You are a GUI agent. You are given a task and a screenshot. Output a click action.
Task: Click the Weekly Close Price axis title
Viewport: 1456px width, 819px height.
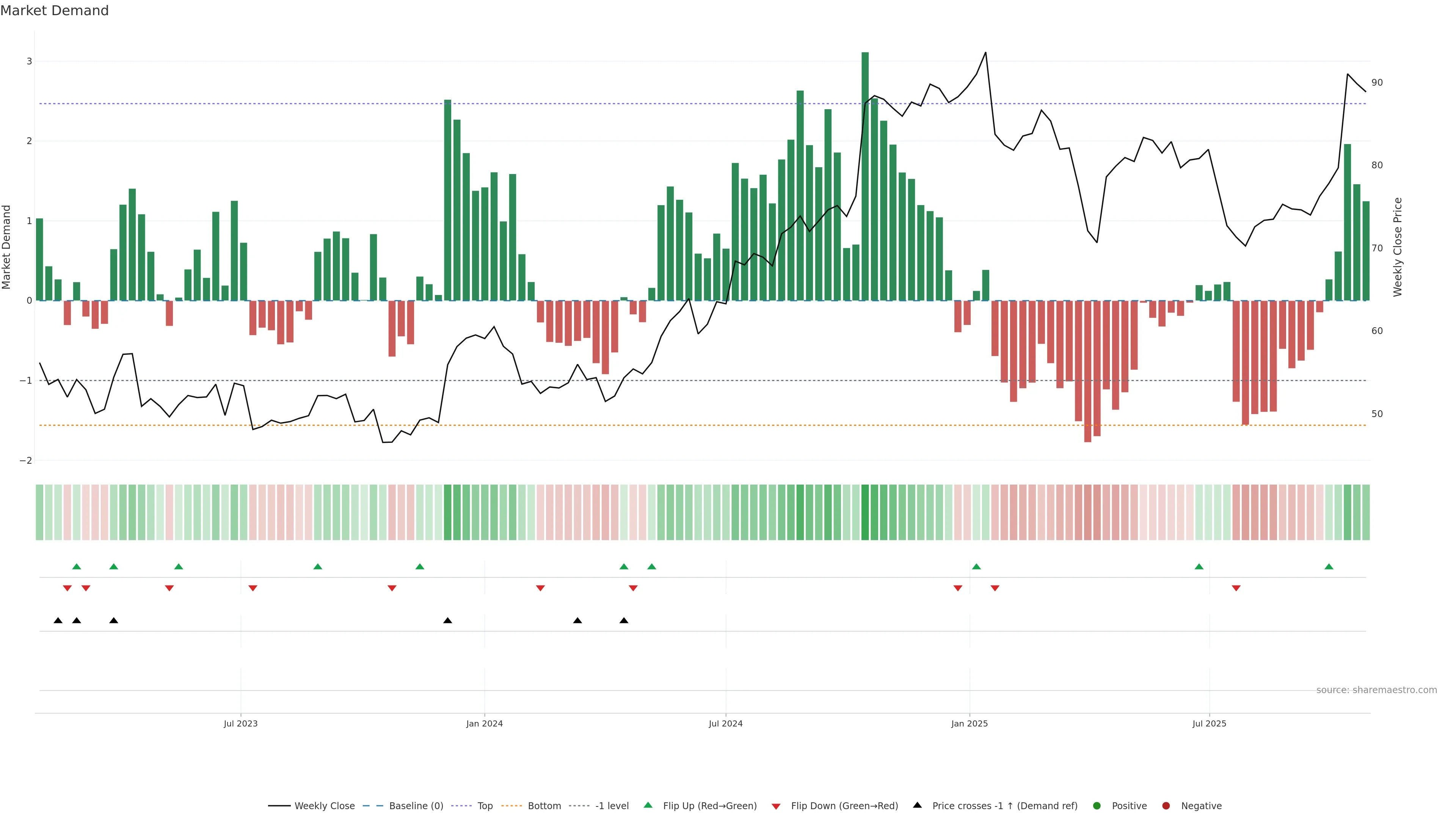pyautogui.click(x=1398, y=247)
